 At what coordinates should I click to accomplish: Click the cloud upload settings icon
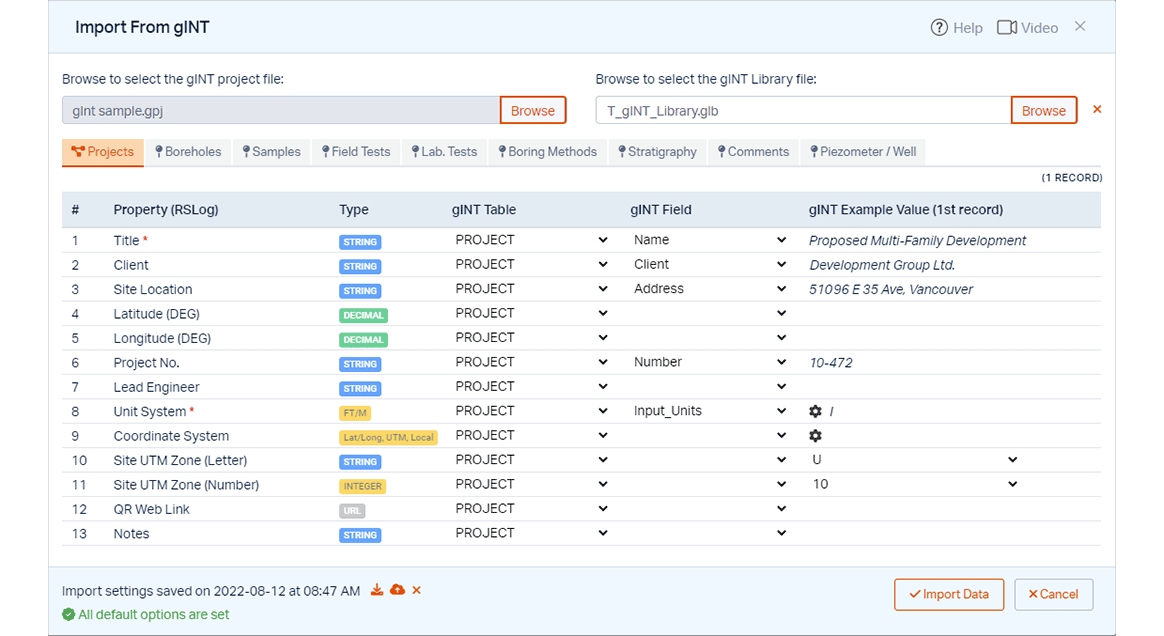coord(397,590)
